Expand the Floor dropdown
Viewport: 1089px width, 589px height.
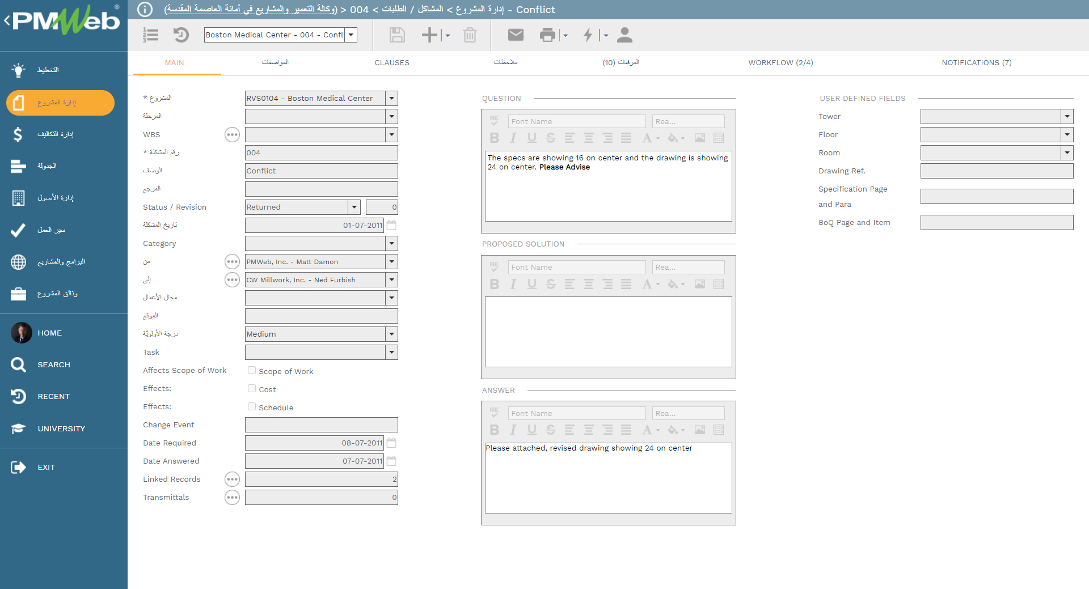coord(1067,135)
